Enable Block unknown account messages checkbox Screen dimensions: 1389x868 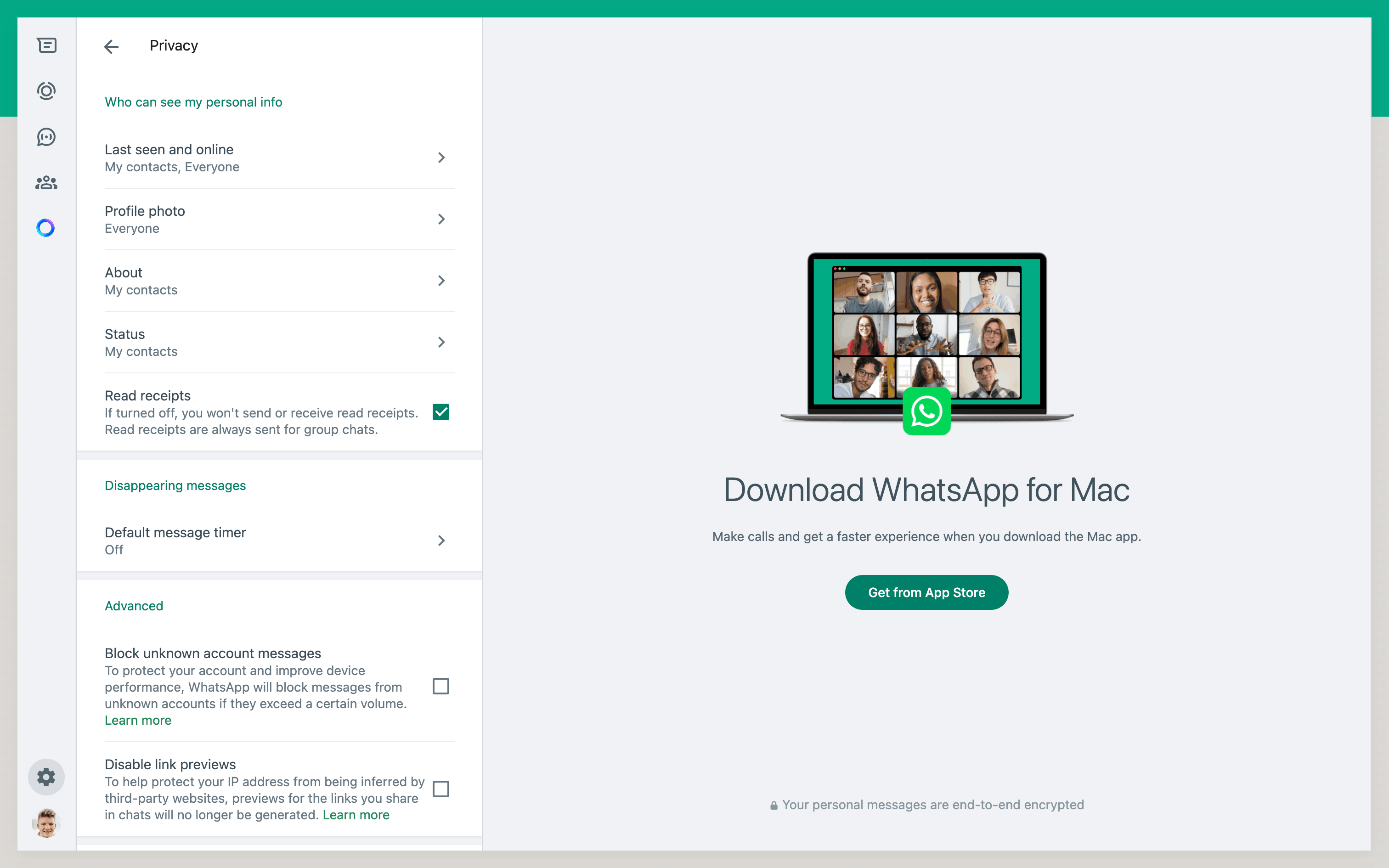(441, 686)
